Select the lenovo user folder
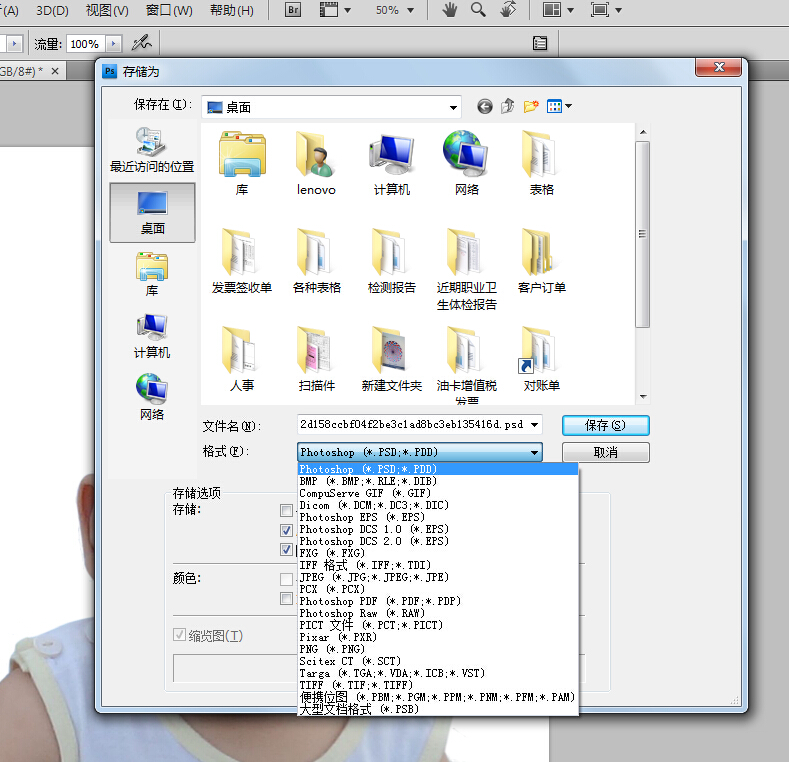Screen dimensions: 789x762 316,163
